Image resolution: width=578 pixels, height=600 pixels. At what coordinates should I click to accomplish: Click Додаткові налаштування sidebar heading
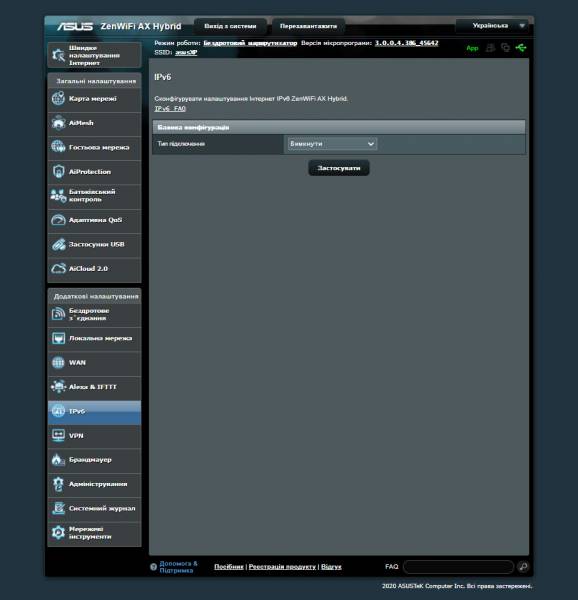[96, 297]
